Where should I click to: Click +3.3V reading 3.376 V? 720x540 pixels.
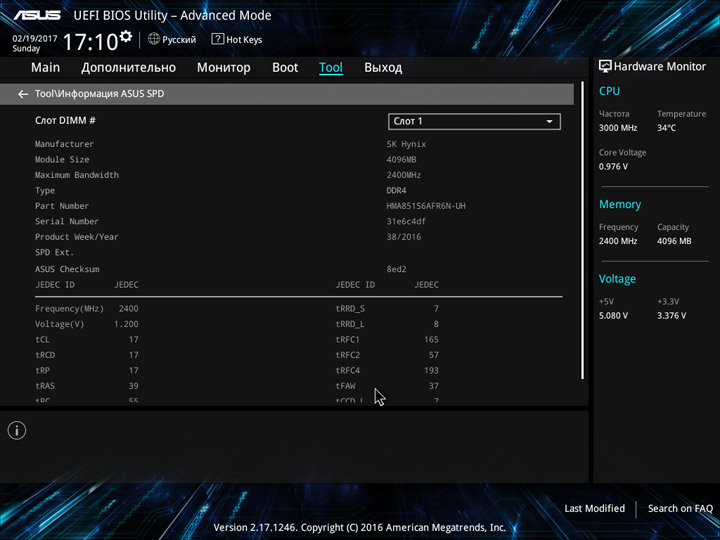(672, 316)
